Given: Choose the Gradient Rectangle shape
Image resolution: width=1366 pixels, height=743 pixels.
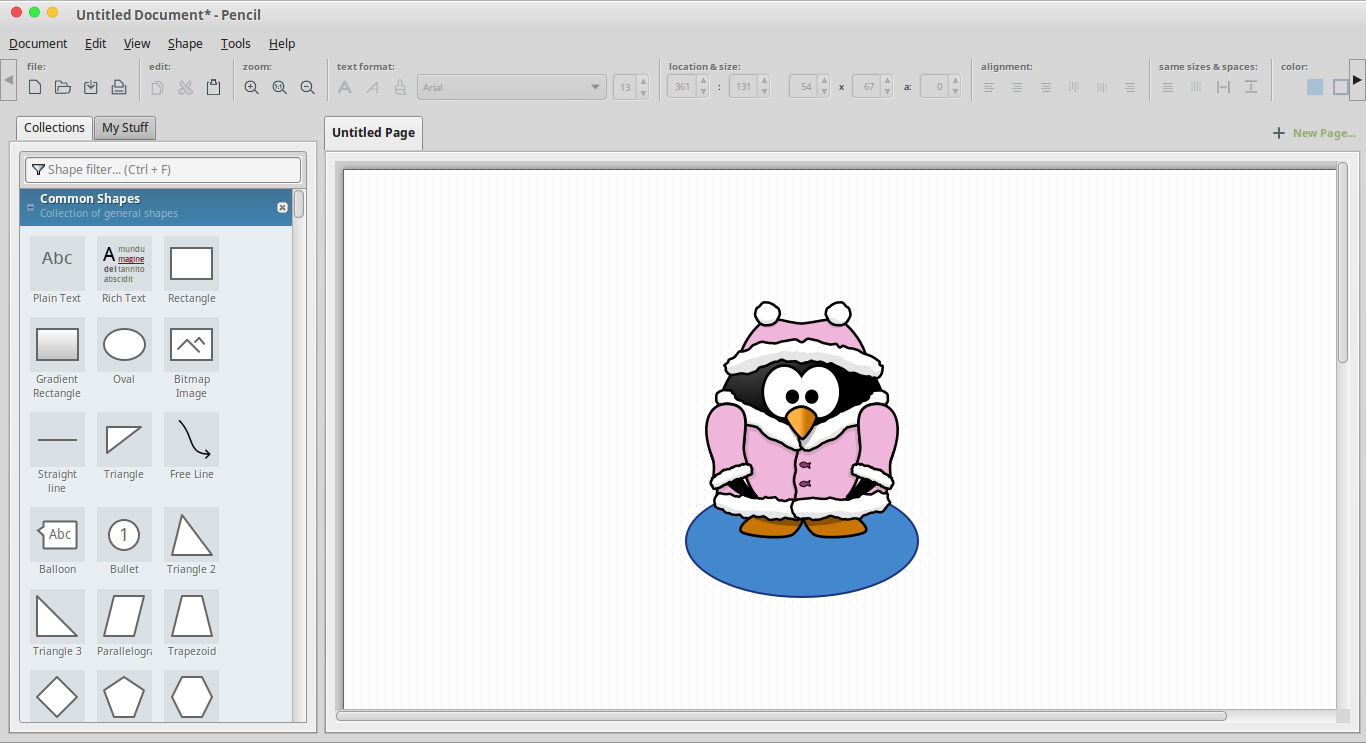Looking at the screenshot, I should [x=57, y=359].
